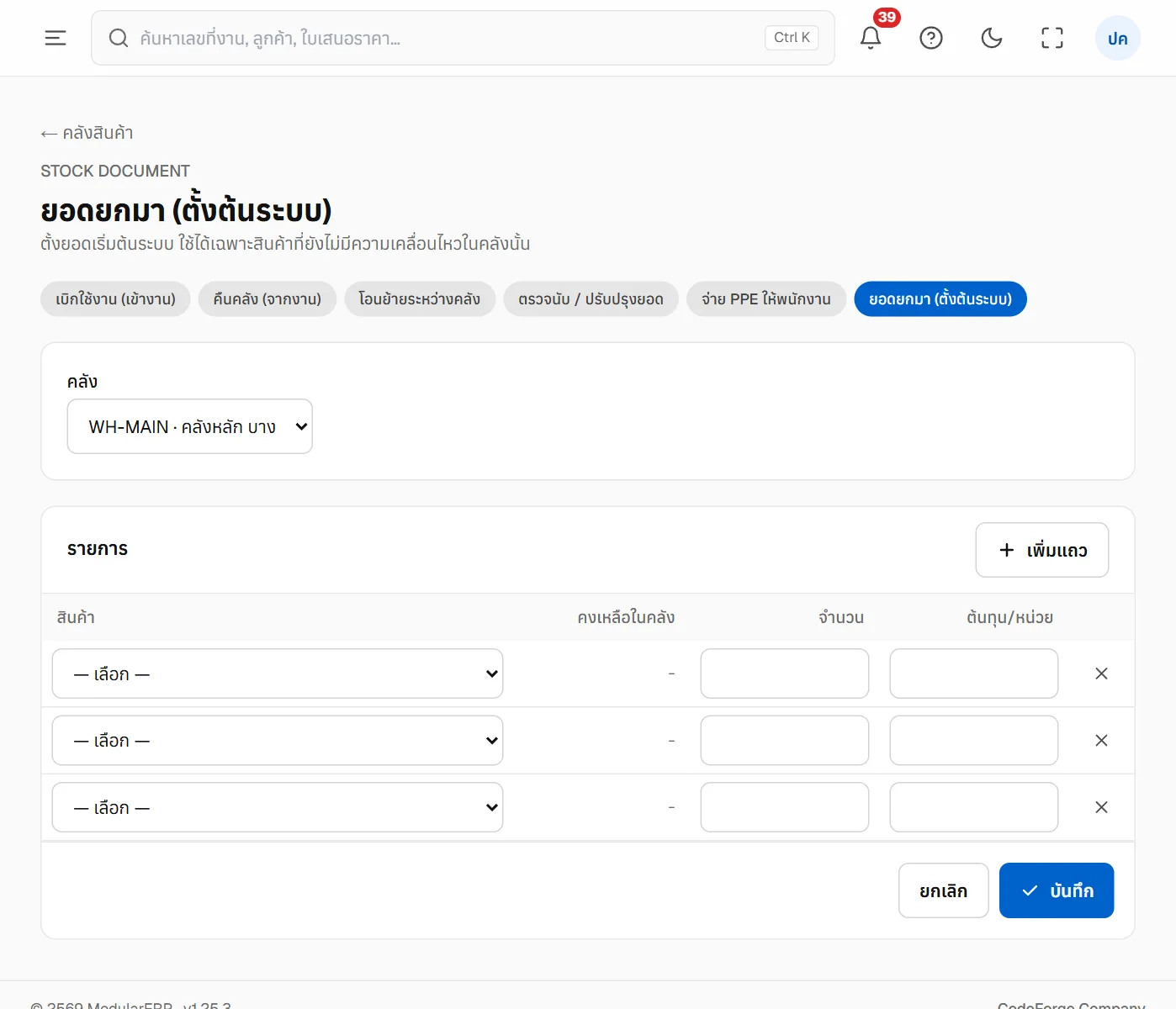The width and height of the screenshot is (1176, 1009).
Task: Open the help question mark icon
Action: point(931,38)
